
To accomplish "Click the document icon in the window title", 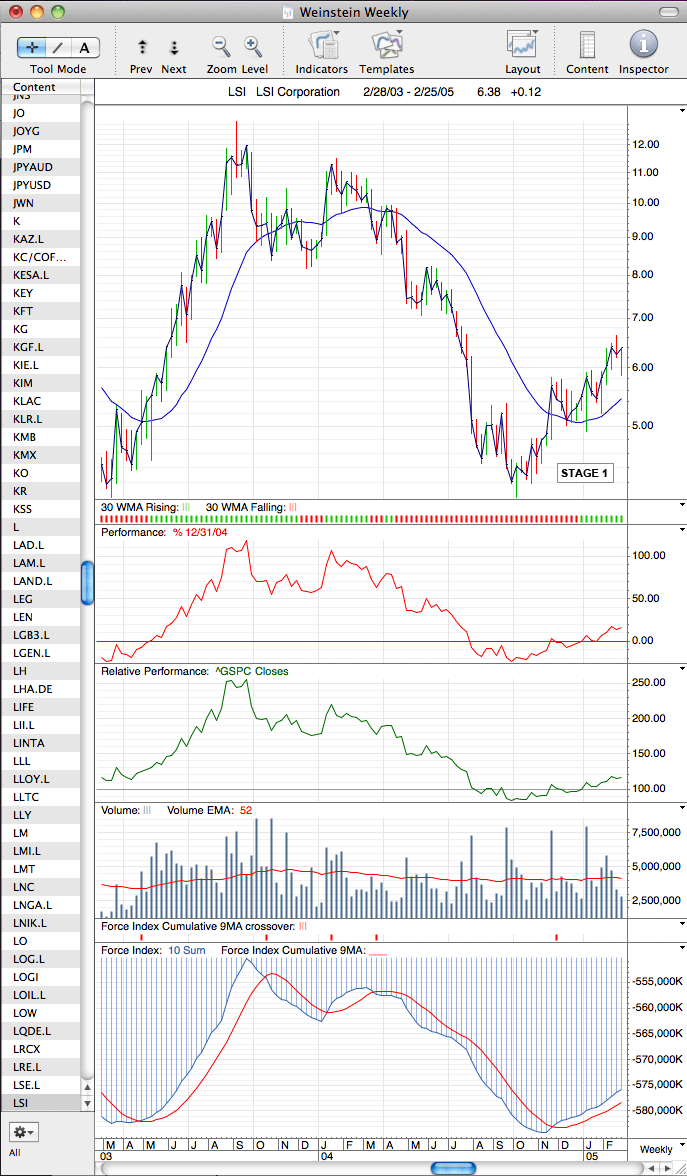I will coord(286,12).
